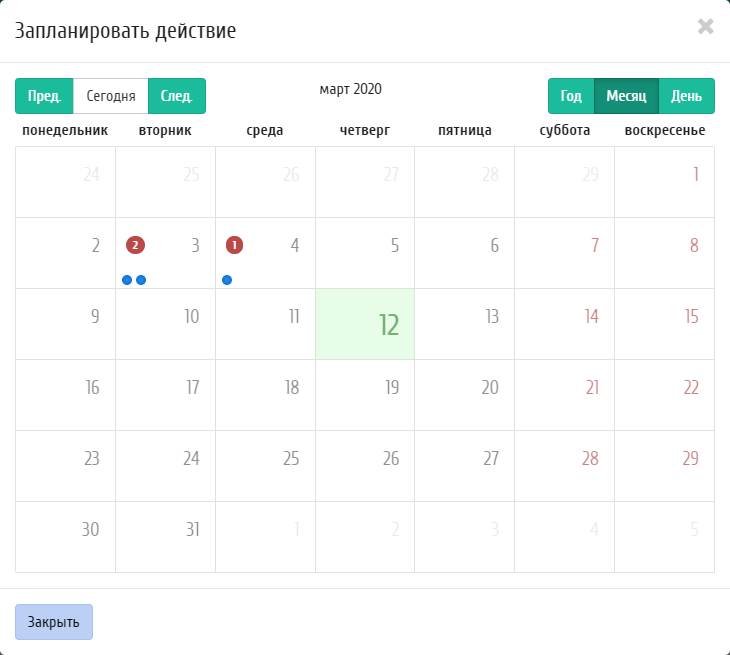Jump to today with Сегодня button
Viewport: 730px width, 655px height.
111,96
